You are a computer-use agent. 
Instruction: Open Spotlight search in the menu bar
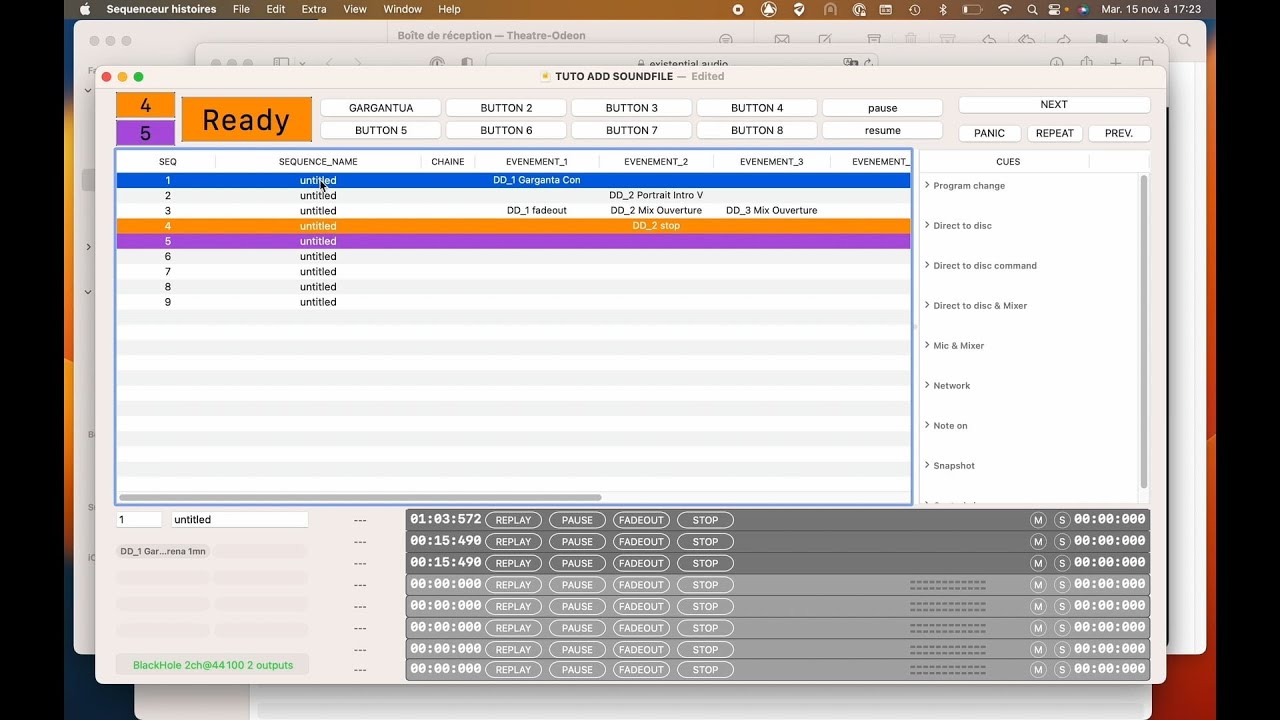pyautogui.click(x=1033, y=9)
